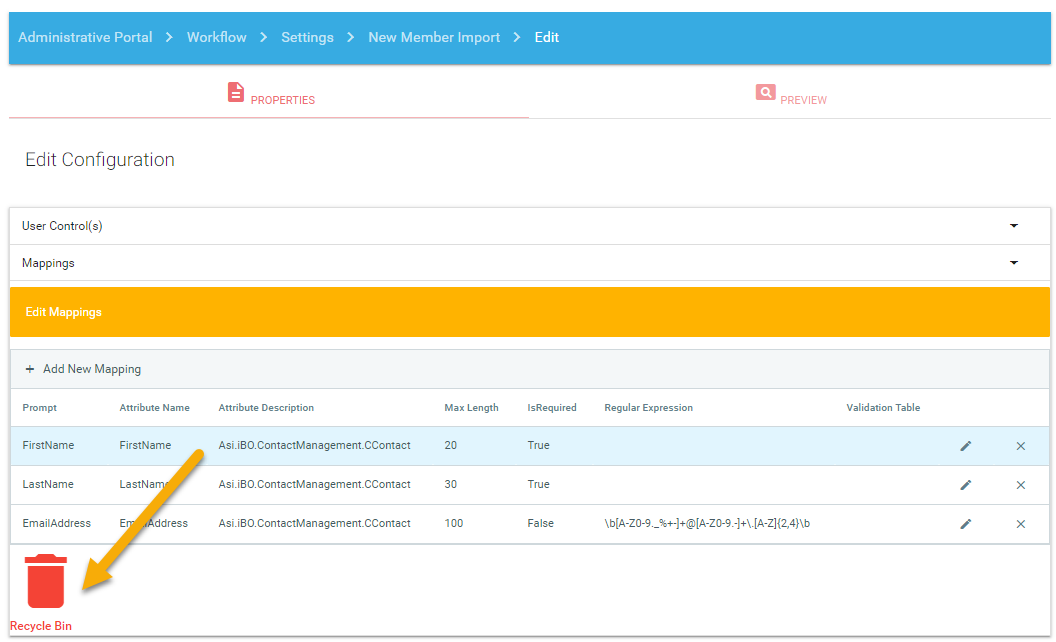Click the pencil edit icon for LastName row
Screen dimensions: 1056x642
(x=965, y=485)
